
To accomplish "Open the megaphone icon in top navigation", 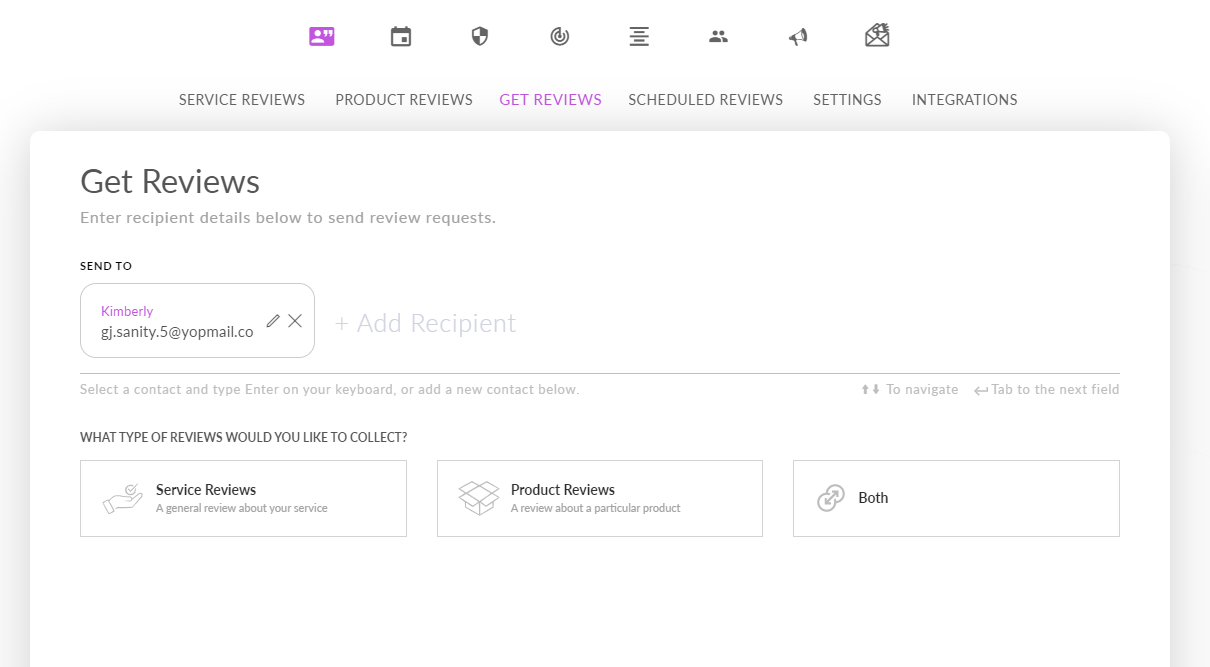I will [x=797, y=37].
